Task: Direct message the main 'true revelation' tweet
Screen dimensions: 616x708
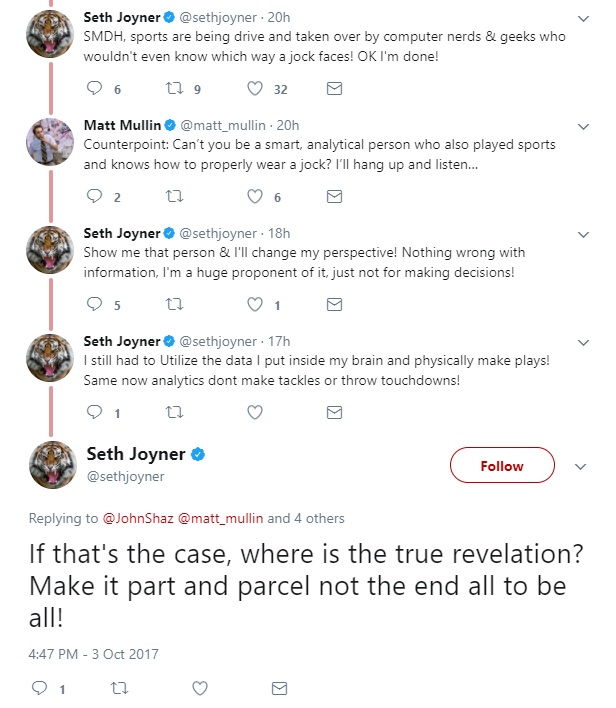Action: point(280,688)
